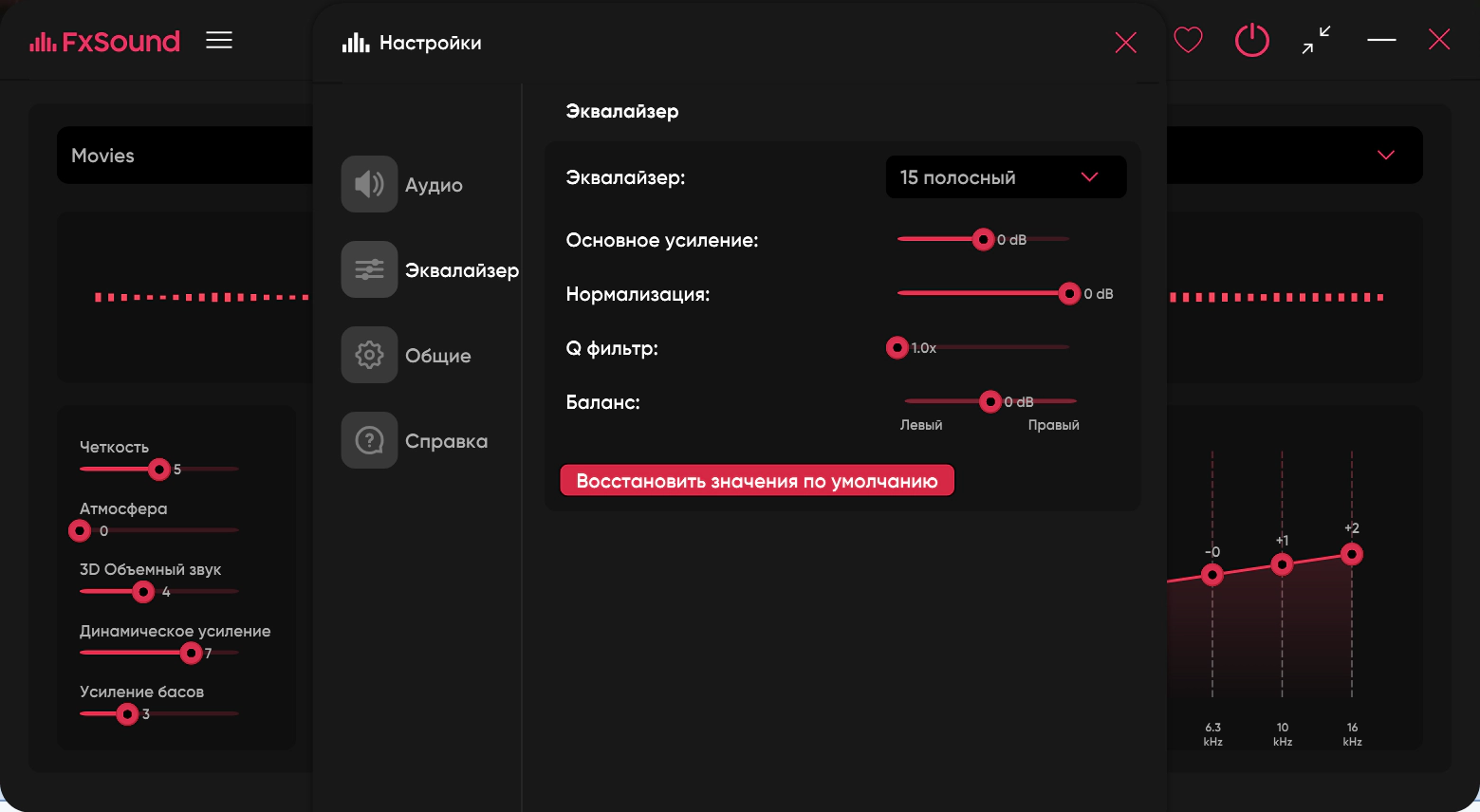1480x812 pixels.
Task: Click the Баланс slider handle
Action: click(x=990, y=401)
